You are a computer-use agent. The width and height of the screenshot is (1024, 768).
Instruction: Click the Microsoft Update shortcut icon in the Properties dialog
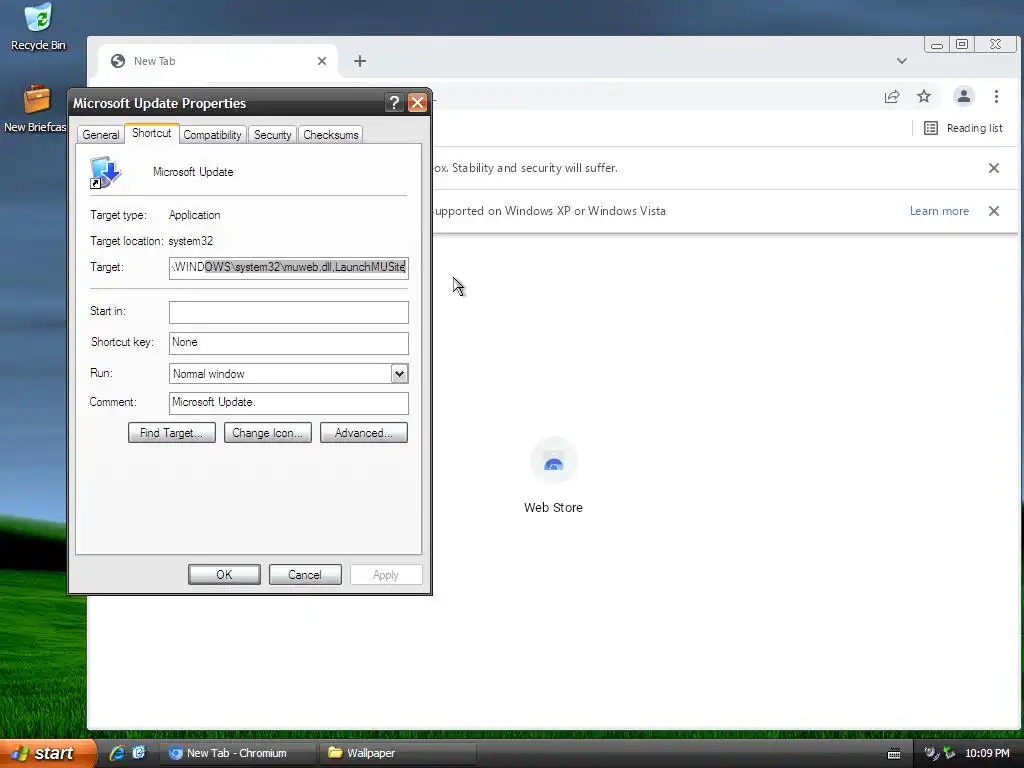[105, 172]
